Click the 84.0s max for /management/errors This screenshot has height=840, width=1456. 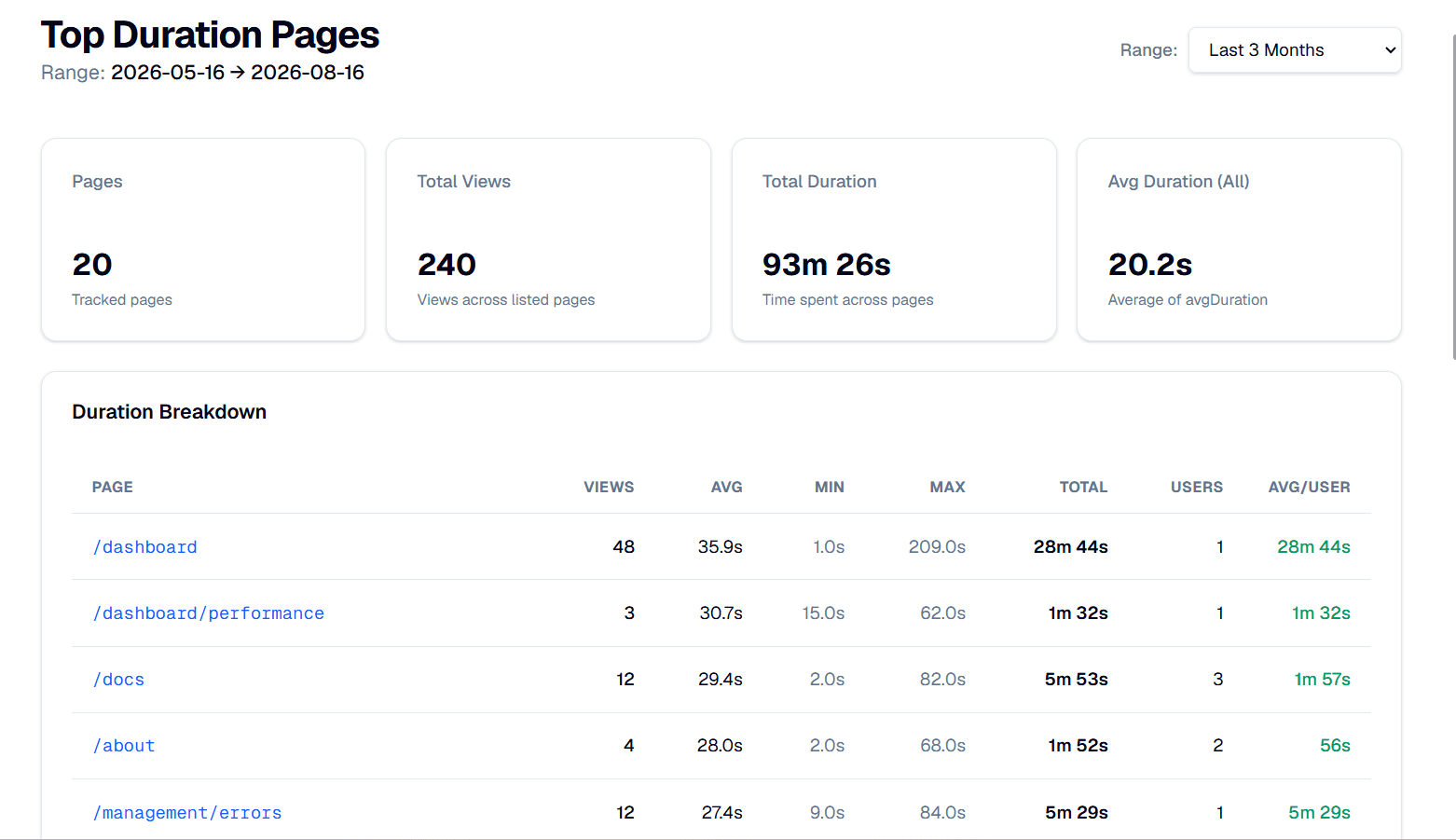942,813
